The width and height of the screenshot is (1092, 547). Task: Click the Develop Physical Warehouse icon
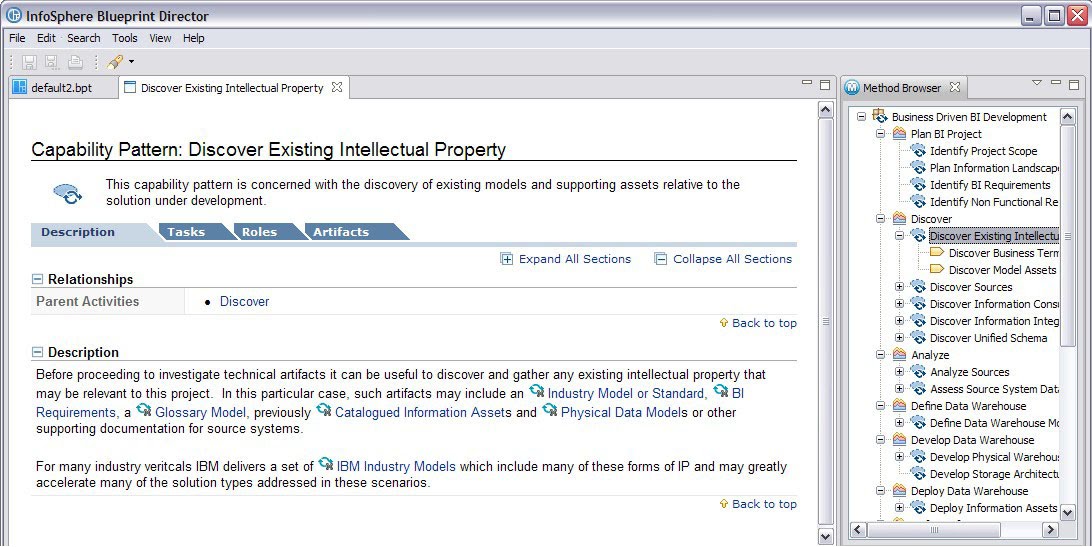click(918, 456)
